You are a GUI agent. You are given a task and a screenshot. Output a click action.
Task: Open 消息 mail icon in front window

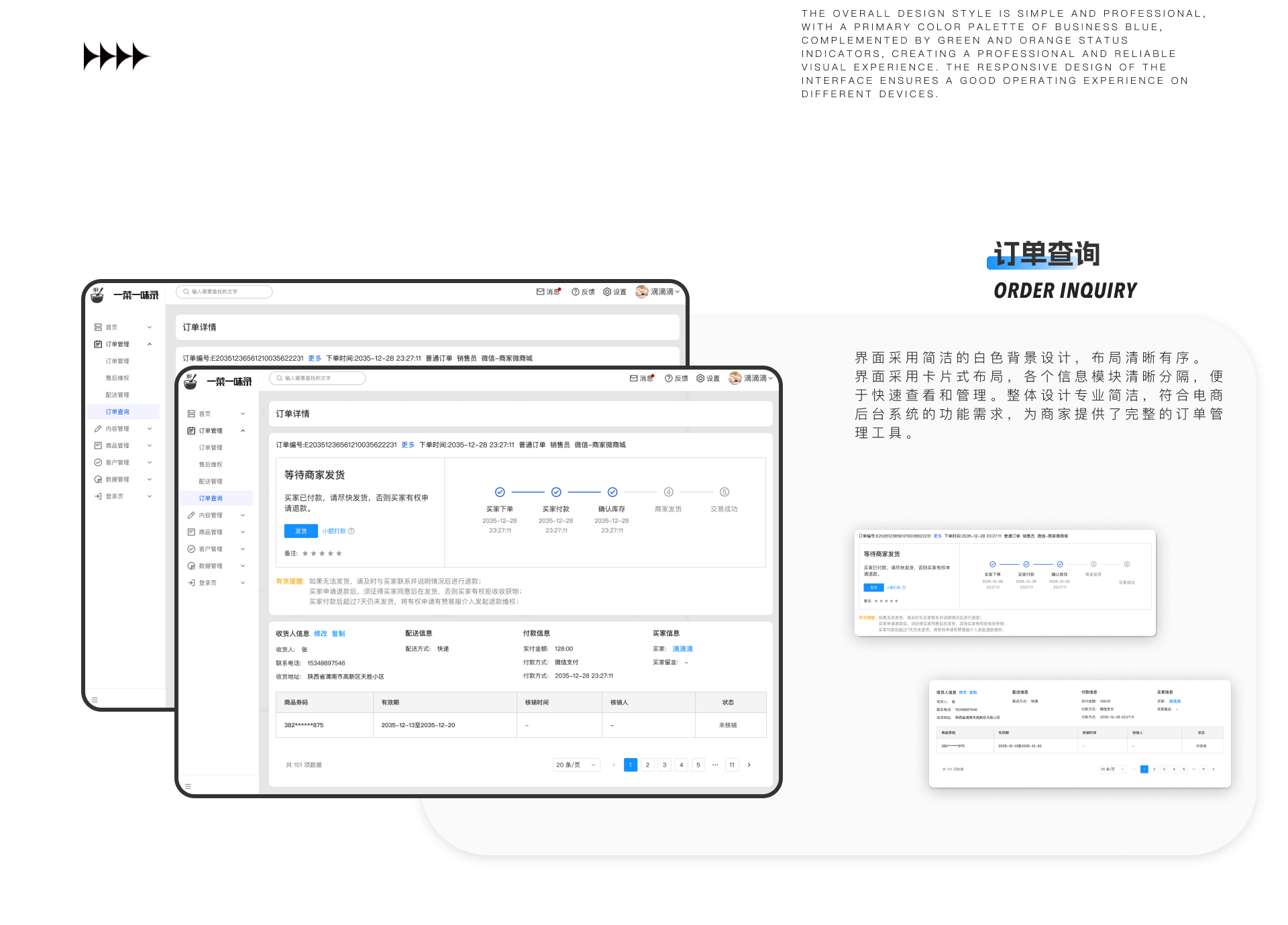pyautogui.click(x=633, y=378)
